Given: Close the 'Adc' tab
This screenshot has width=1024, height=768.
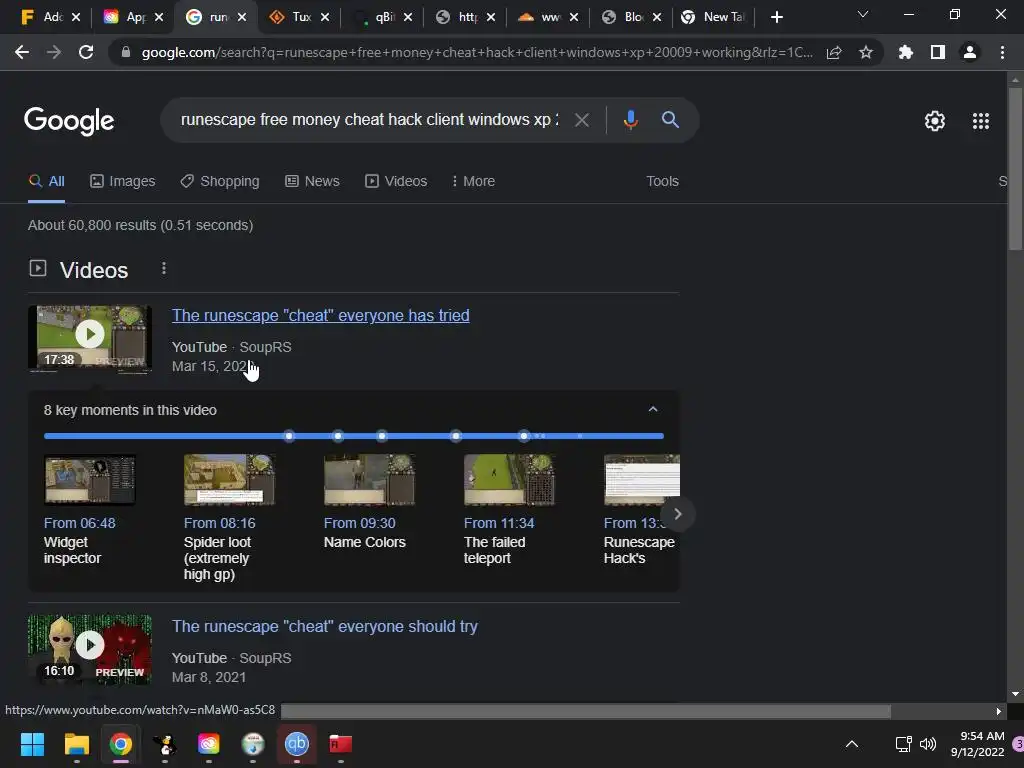Looking at the screenshot, I should pyautogui.click(x=76, y=18).
